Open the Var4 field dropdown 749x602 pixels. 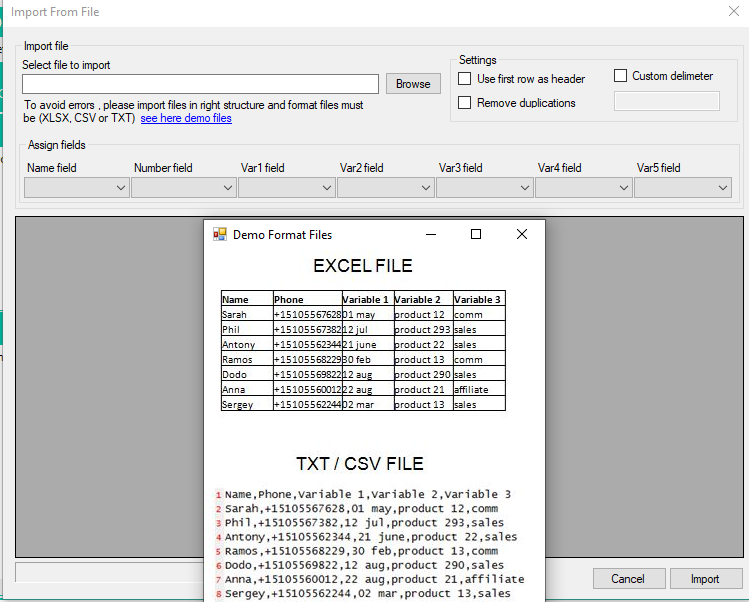[583, 187]
